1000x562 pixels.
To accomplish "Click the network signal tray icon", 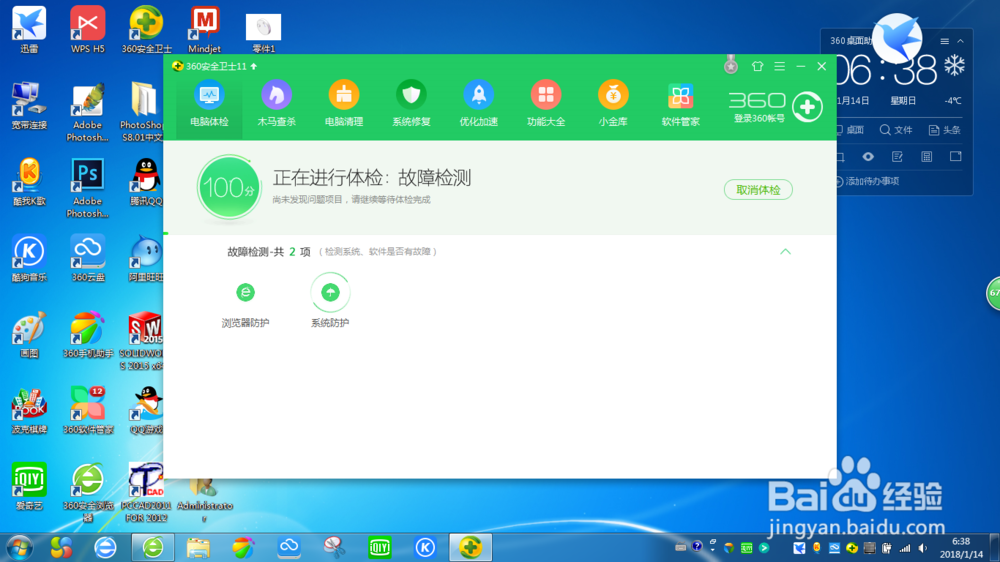I will (x=905, y=548).
